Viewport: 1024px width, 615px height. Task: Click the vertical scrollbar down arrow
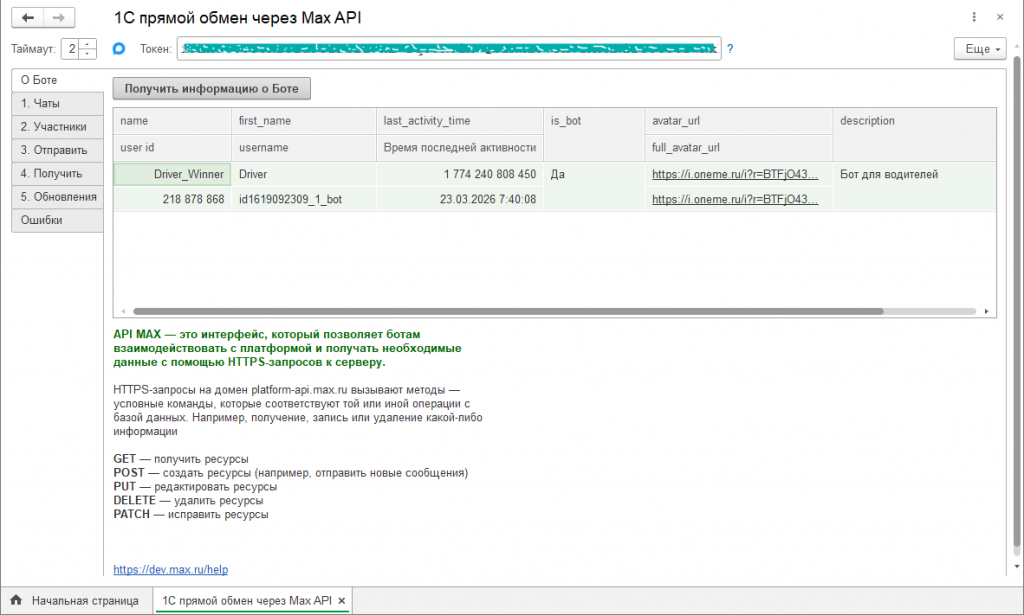(x=1017, y=567)
